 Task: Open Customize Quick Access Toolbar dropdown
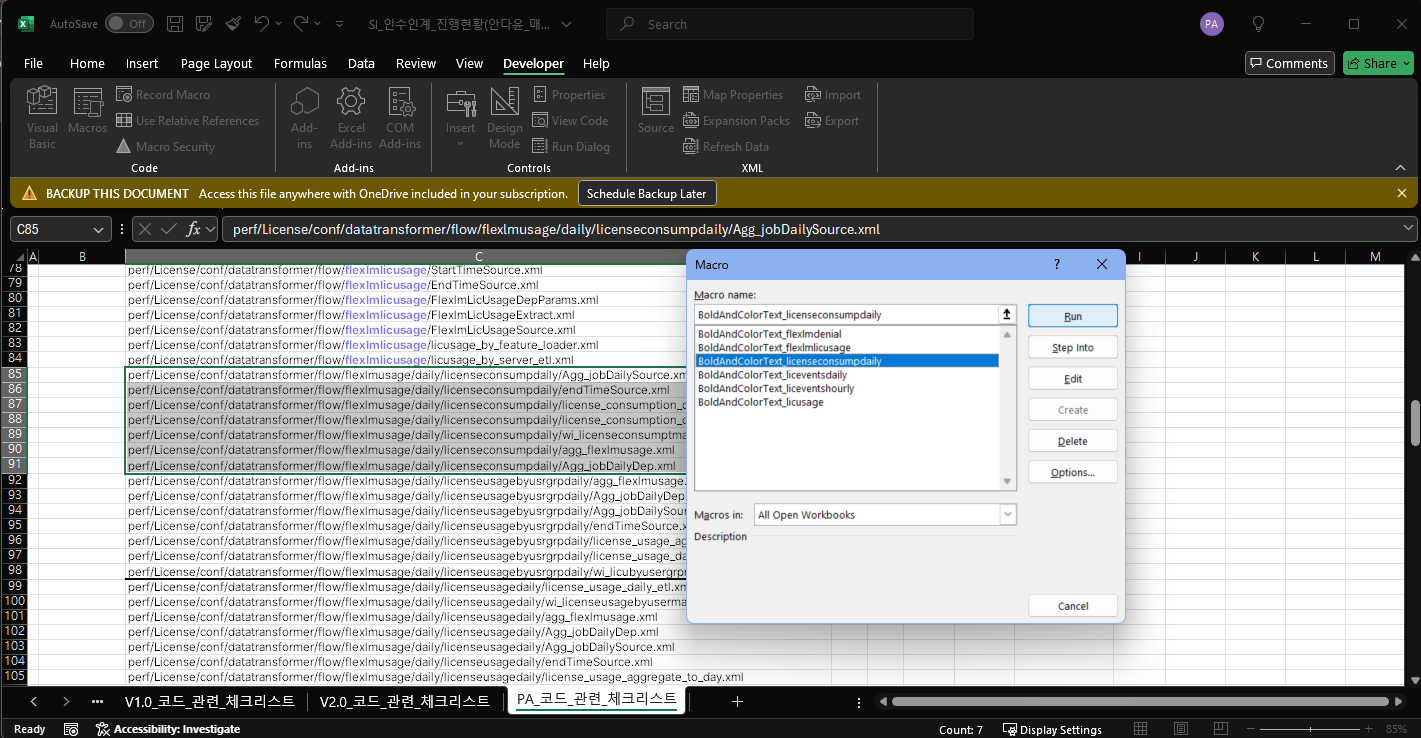[x=341, y=24]
